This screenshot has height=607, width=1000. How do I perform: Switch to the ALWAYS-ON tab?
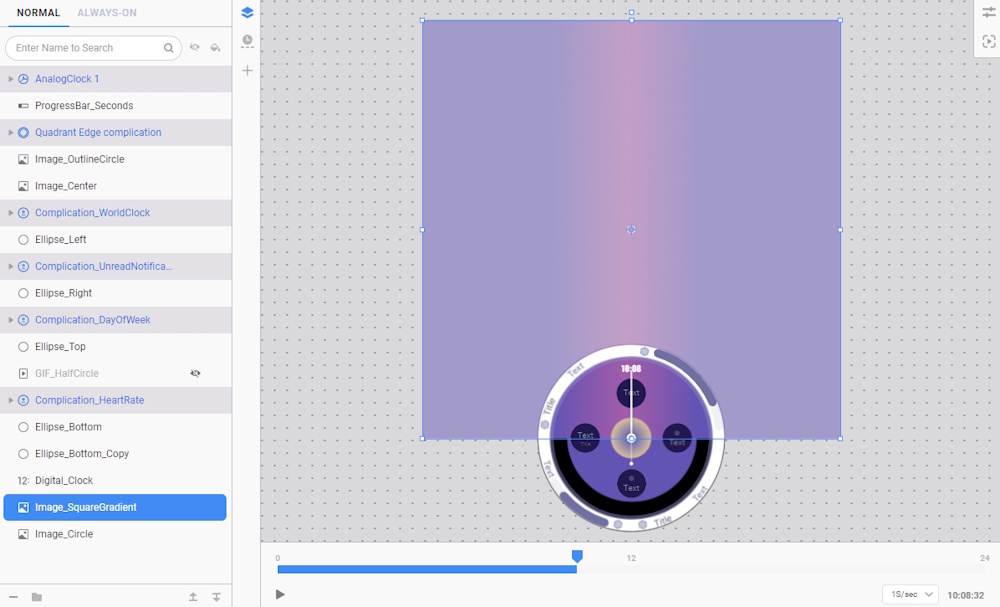click(107, 13)
